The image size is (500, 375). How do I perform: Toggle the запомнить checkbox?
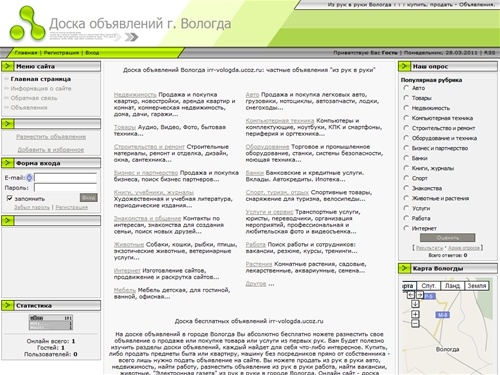[9, 198]
